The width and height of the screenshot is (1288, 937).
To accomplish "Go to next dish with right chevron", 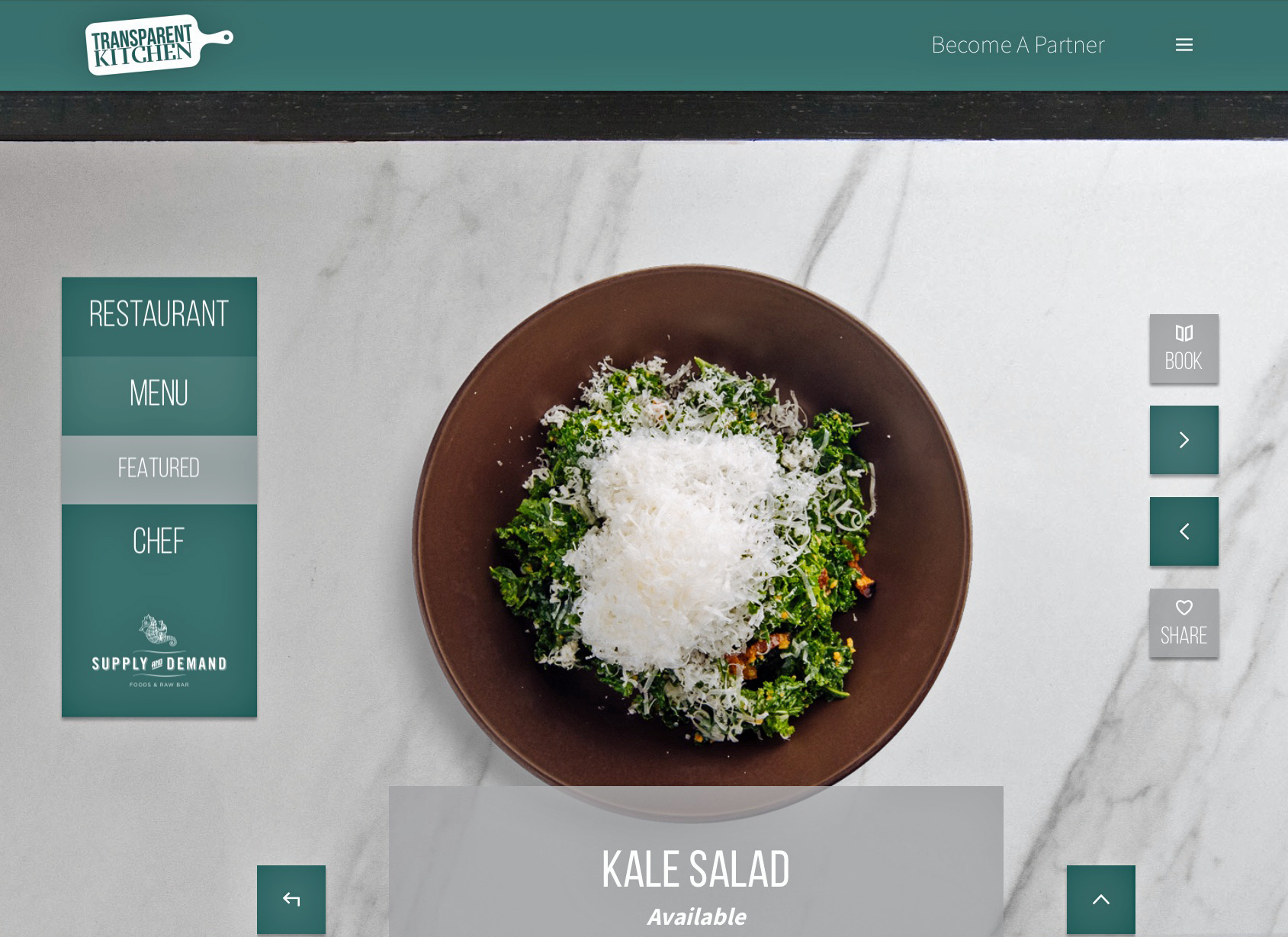I will (1184, 440).
